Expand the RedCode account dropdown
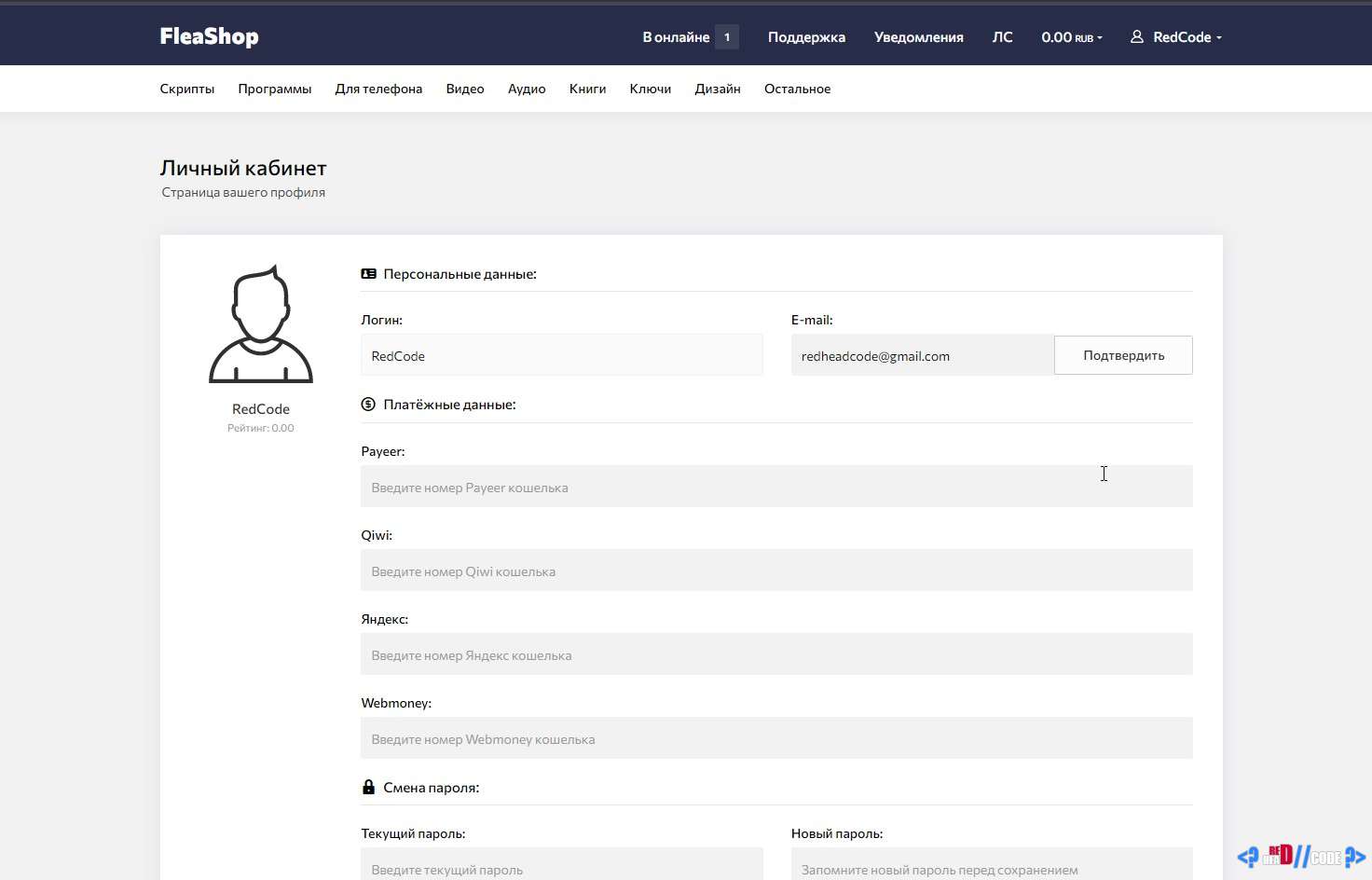This screenshot has width=1372, height=880. point(1187,37)
